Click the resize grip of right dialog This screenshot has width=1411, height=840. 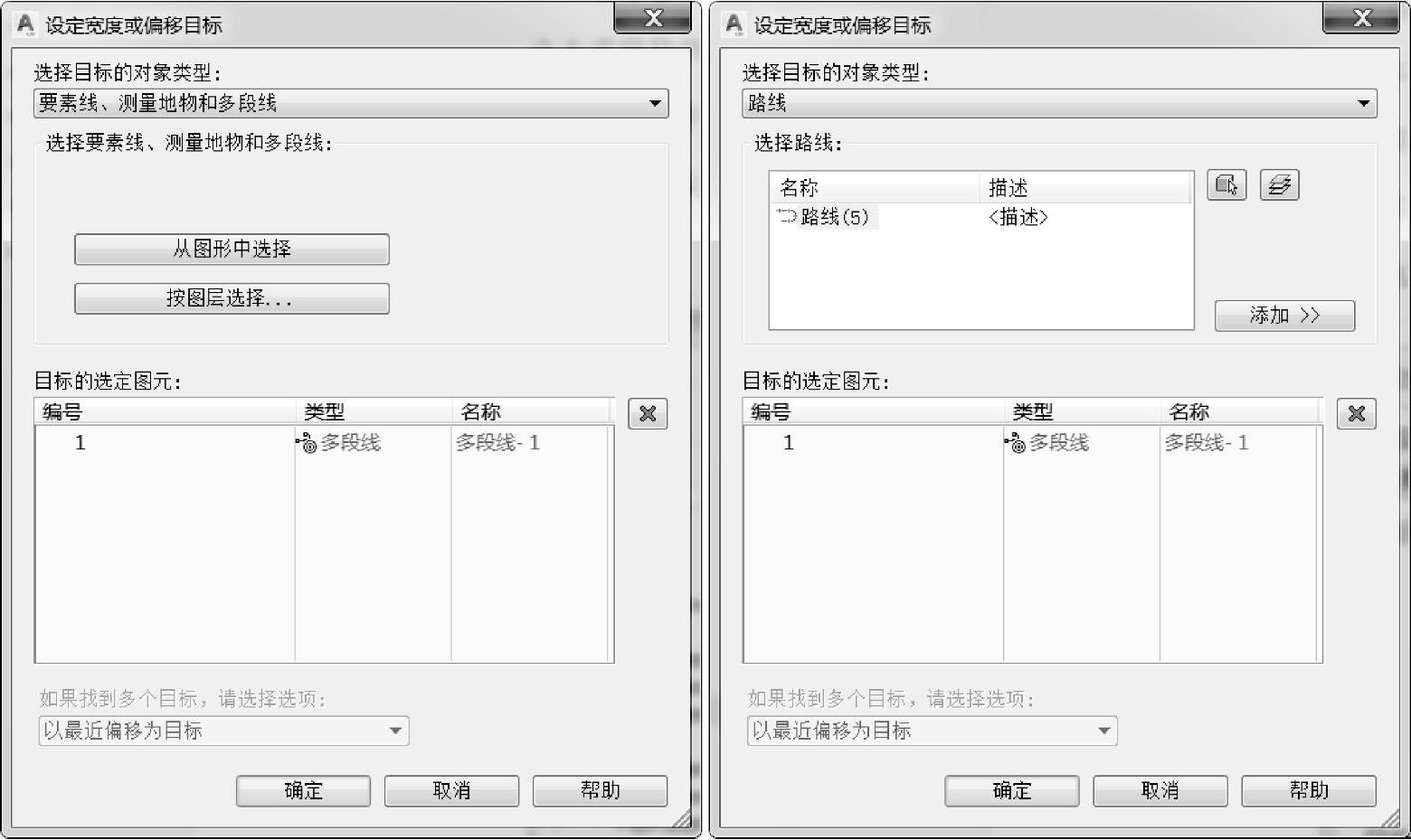(x=1391, y=818)
